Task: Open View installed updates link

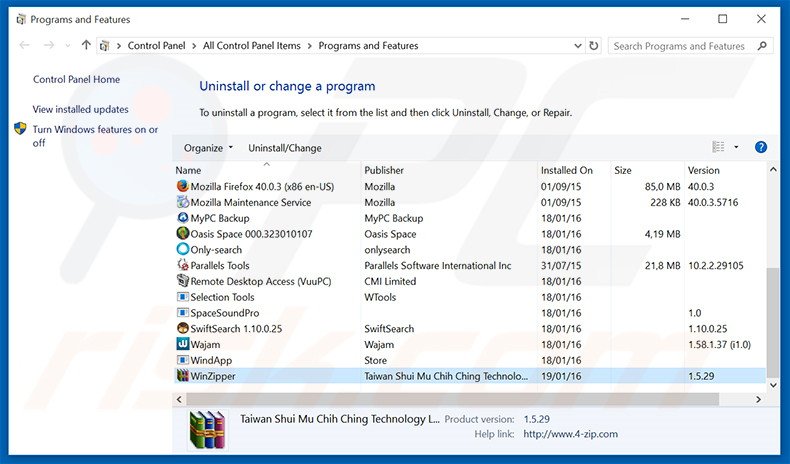Action: tap(81, 109)
